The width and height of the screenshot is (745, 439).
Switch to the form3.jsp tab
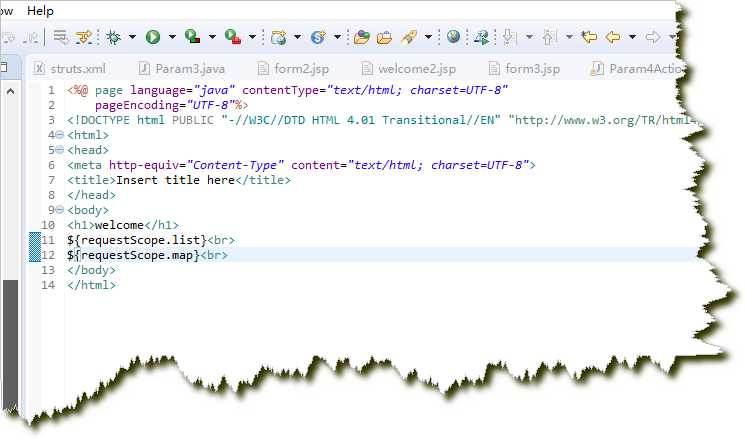coord(525,69)
